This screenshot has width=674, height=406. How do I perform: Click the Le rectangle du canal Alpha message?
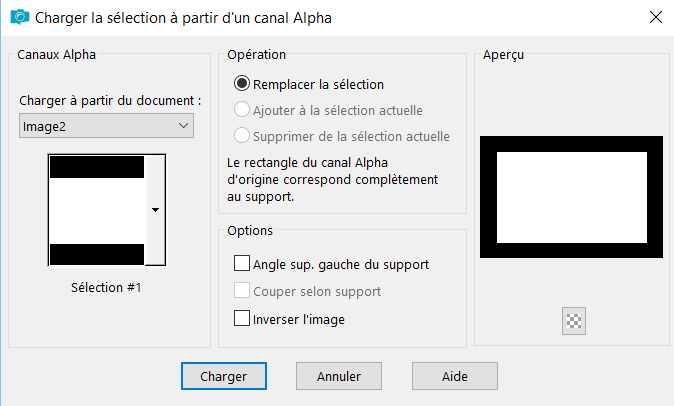point(332,180)
